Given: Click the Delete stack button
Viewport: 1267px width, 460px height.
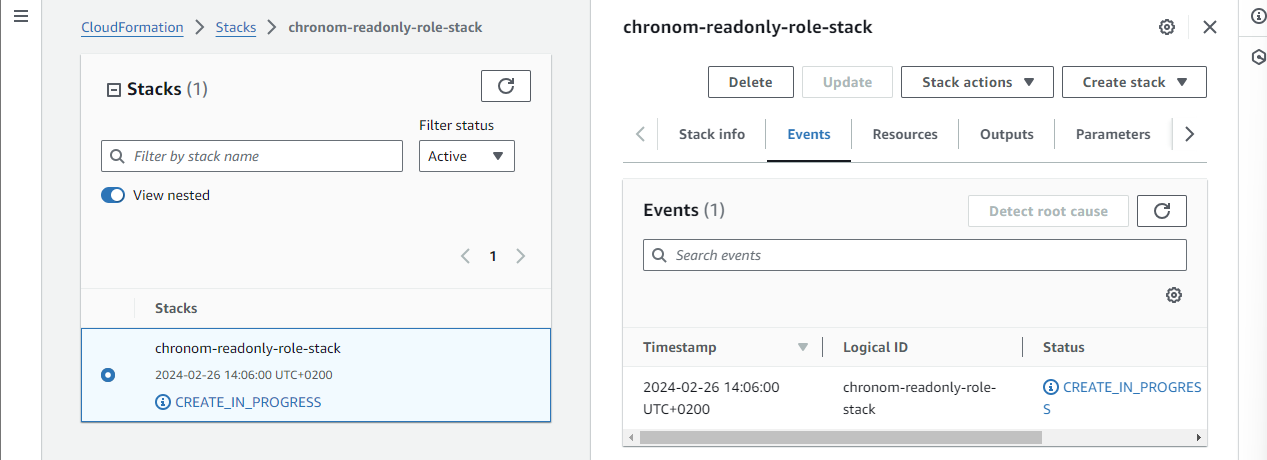Looking at the screenshot, I should point(751,82).
